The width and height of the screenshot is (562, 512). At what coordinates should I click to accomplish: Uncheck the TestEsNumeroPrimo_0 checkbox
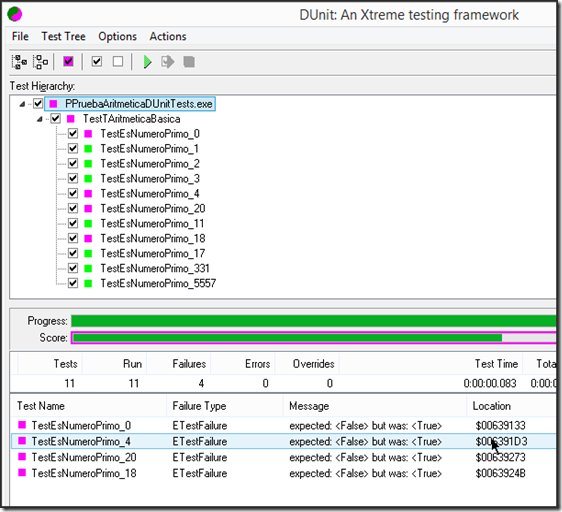(73, 134)
